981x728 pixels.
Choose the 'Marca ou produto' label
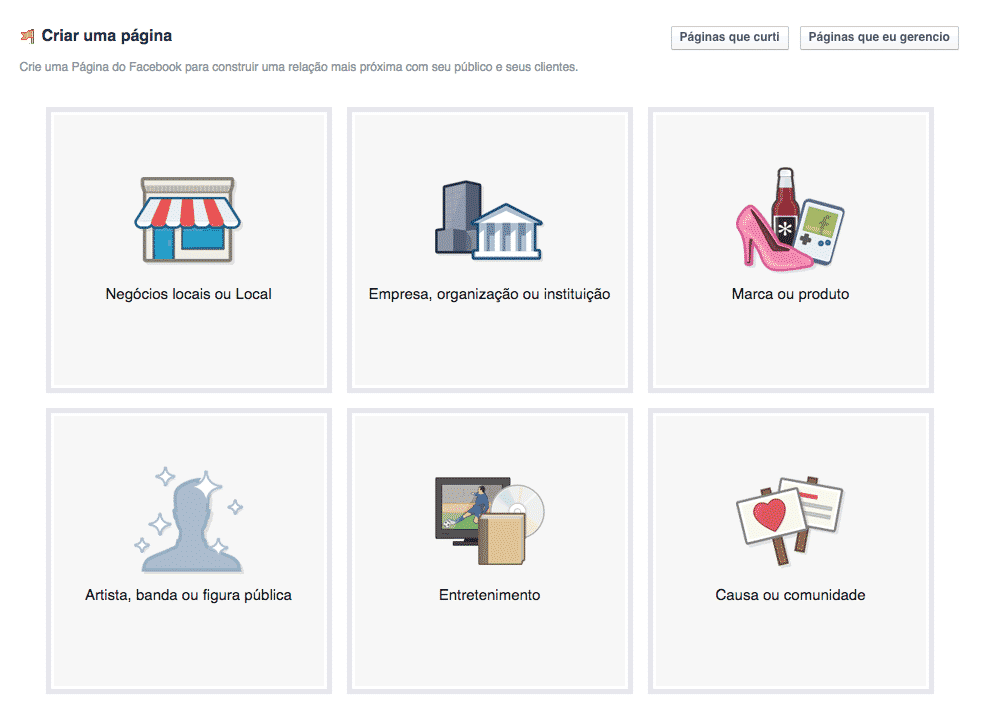(790, 294)
